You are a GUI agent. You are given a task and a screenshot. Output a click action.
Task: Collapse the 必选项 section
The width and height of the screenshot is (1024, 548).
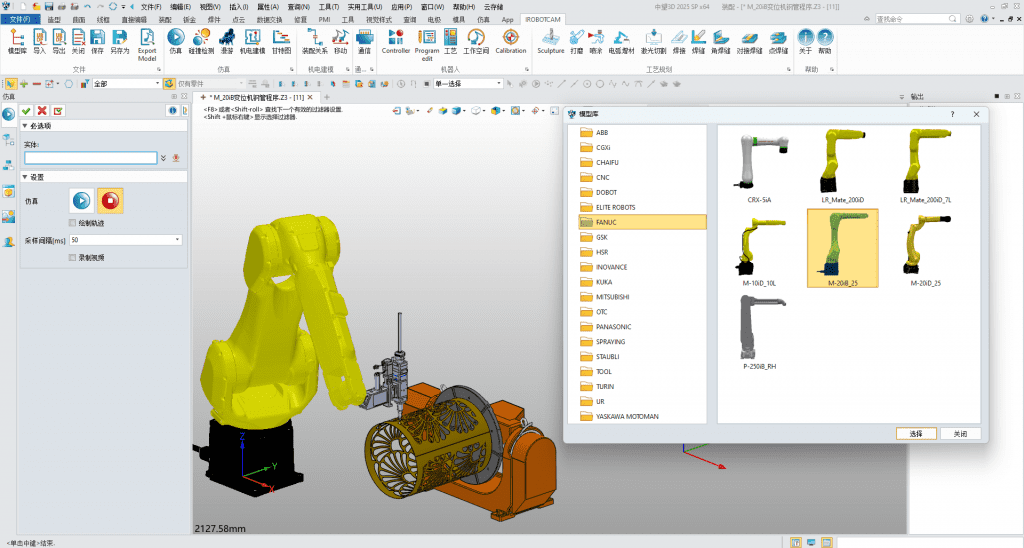click(25, 126)
